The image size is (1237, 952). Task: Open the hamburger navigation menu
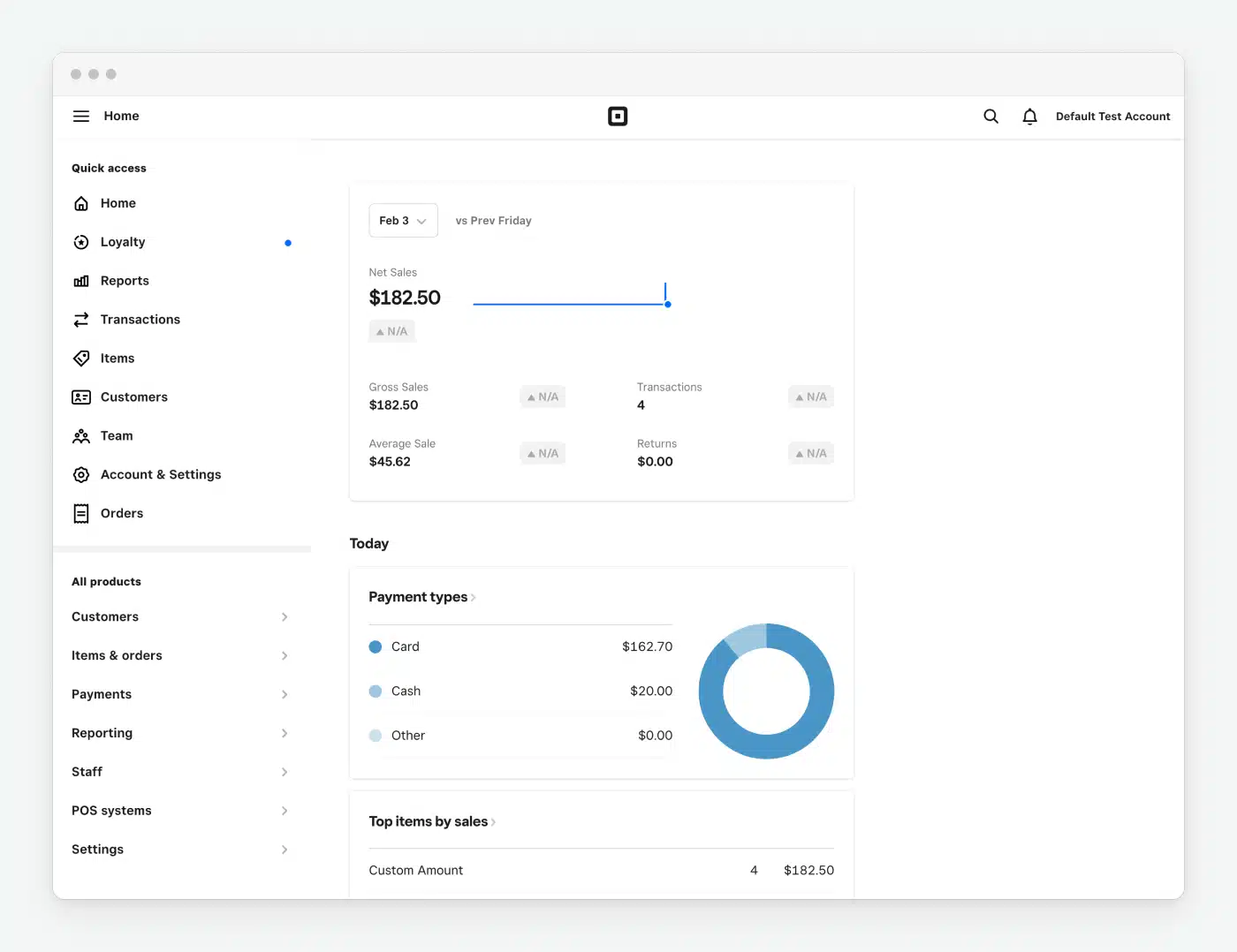(81, 117)
